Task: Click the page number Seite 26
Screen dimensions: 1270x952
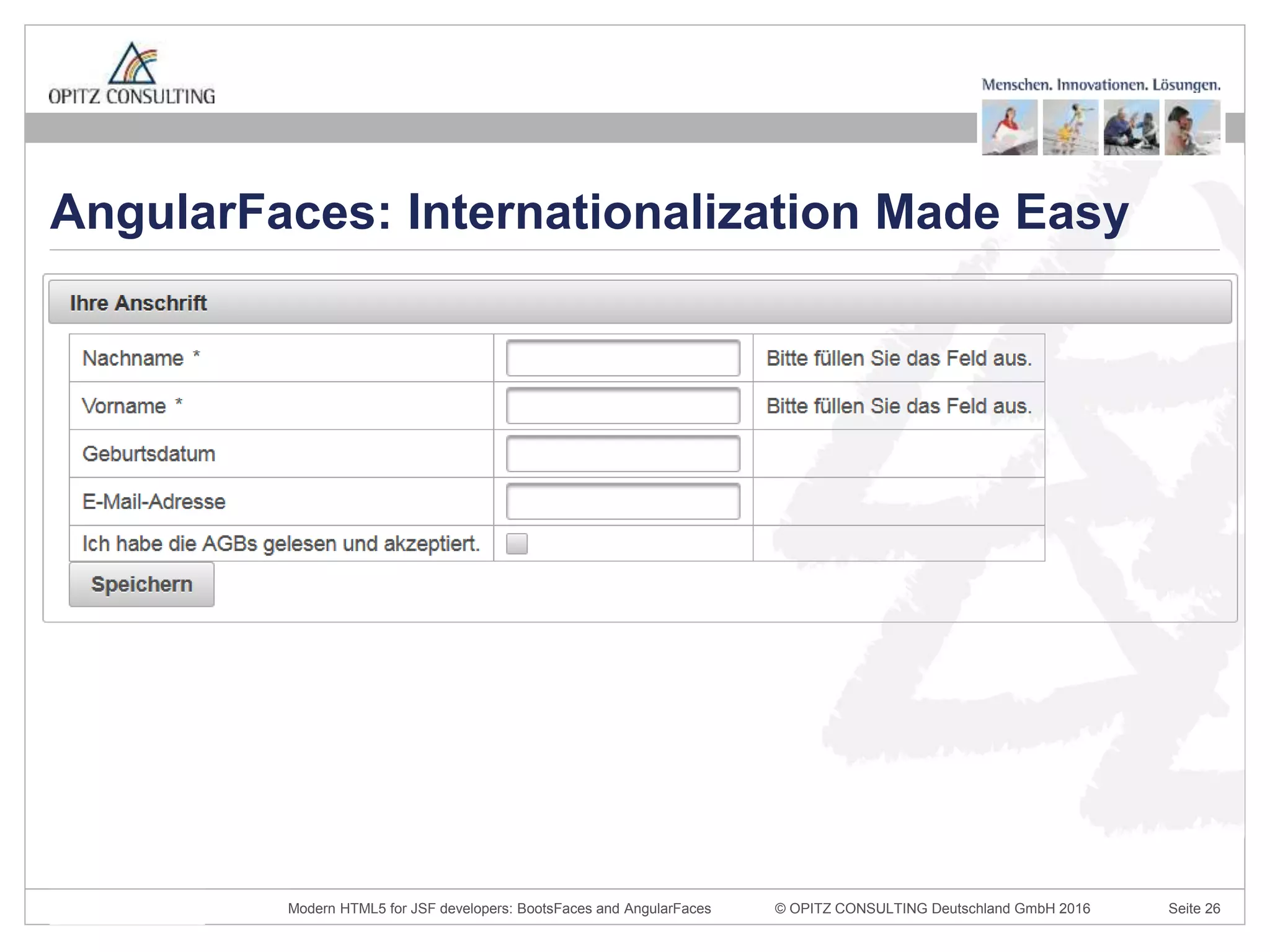Action: tap(1194, 909)
